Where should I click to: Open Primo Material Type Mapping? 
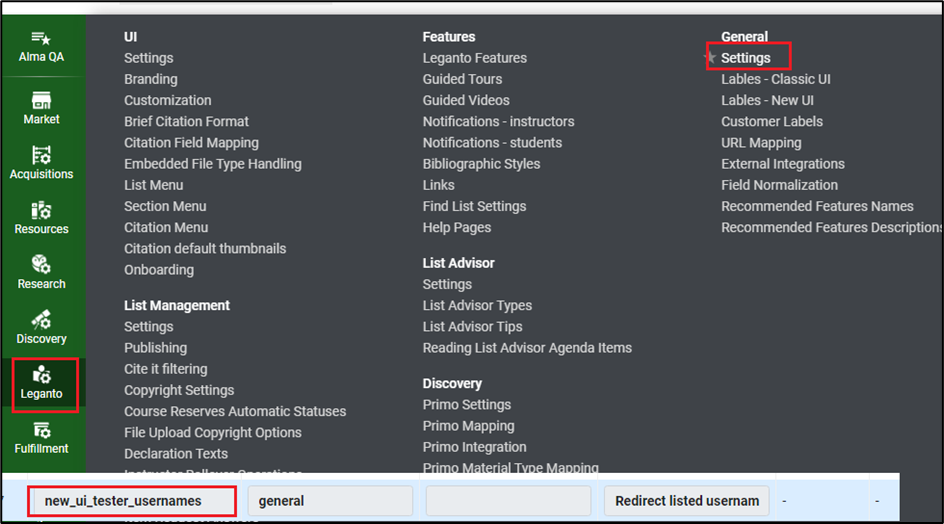point(511,467)
